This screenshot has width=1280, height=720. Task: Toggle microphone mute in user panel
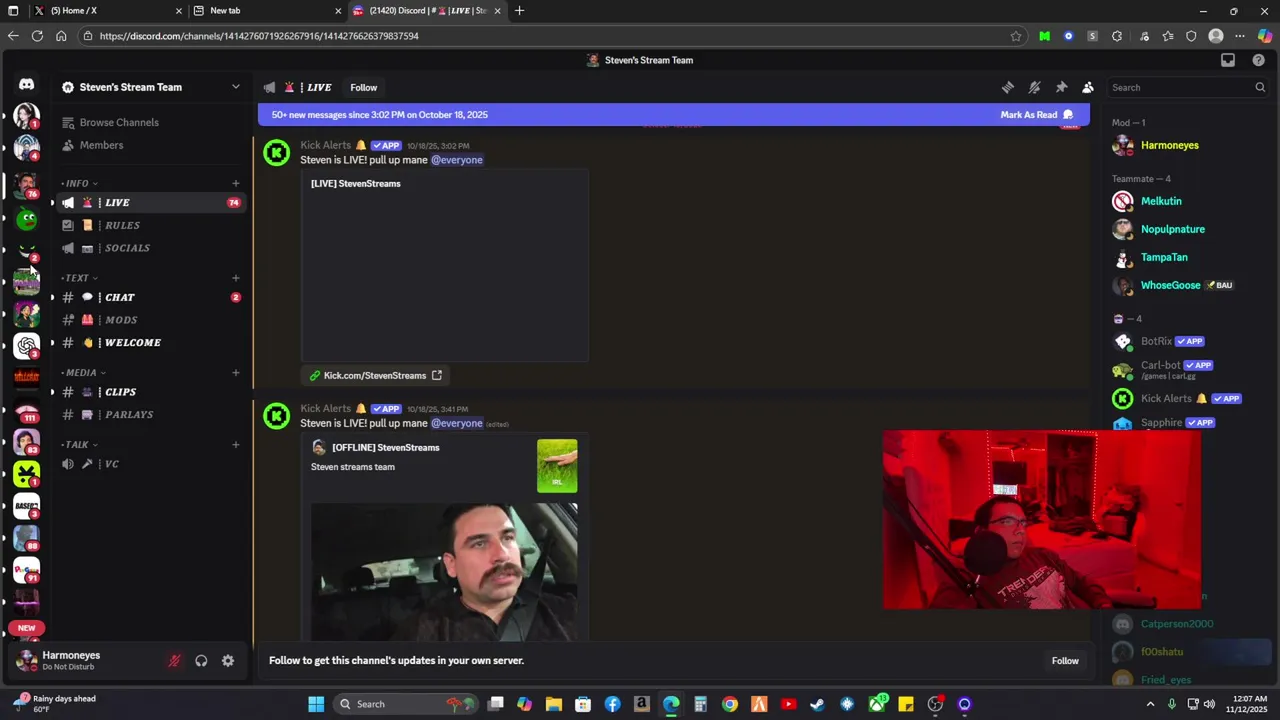174,661
